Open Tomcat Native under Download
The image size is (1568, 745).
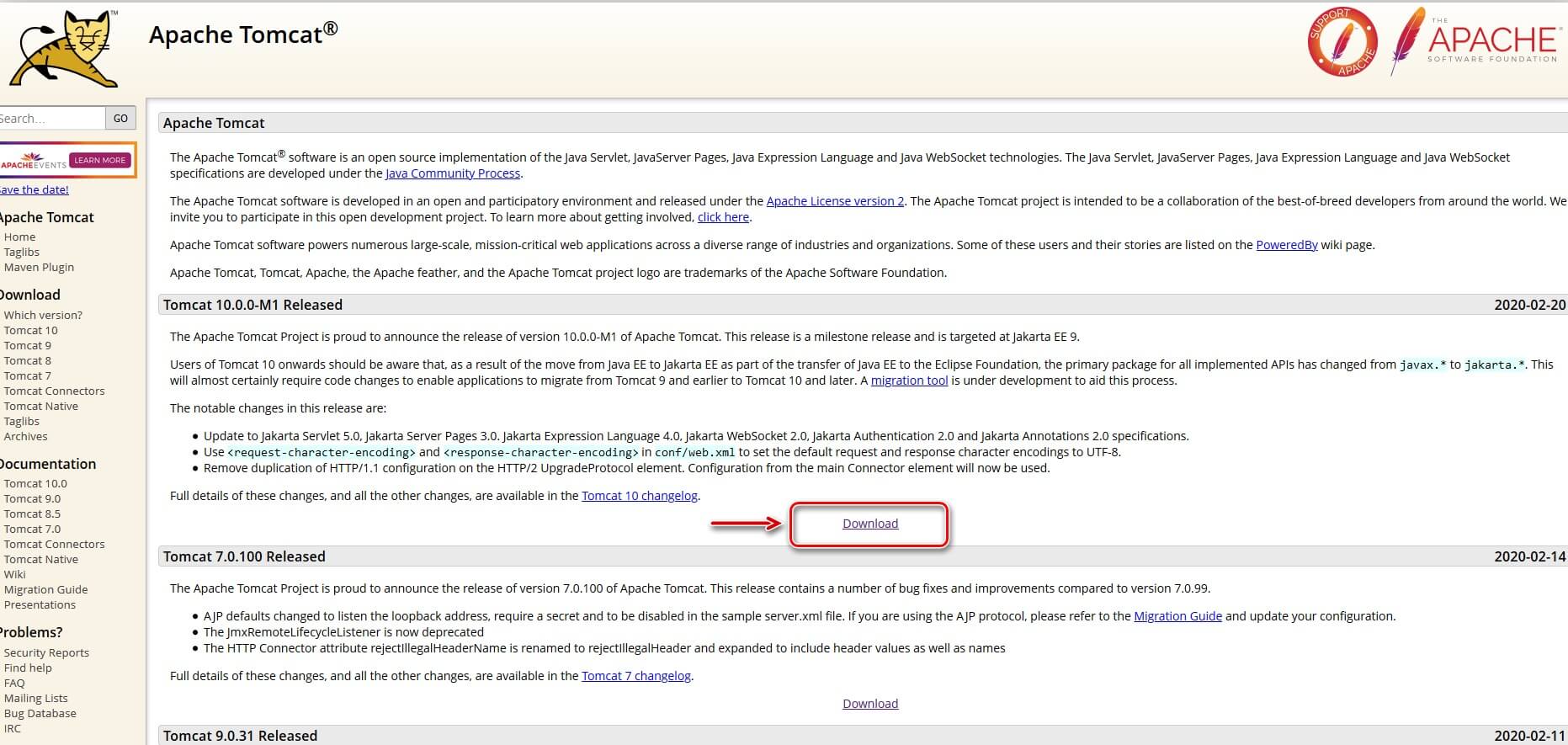[x=41, y=406]
